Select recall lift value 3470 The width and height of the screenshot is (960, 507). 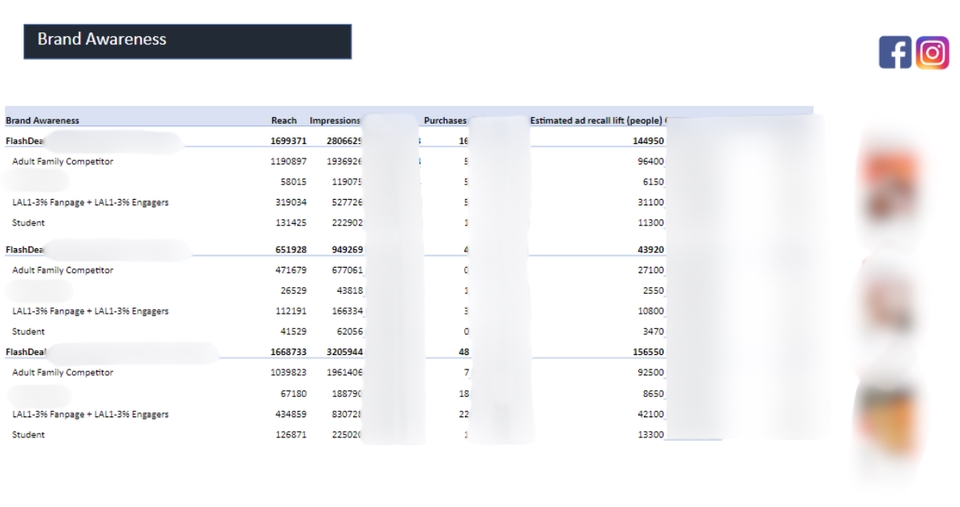(x=653, y=332)
